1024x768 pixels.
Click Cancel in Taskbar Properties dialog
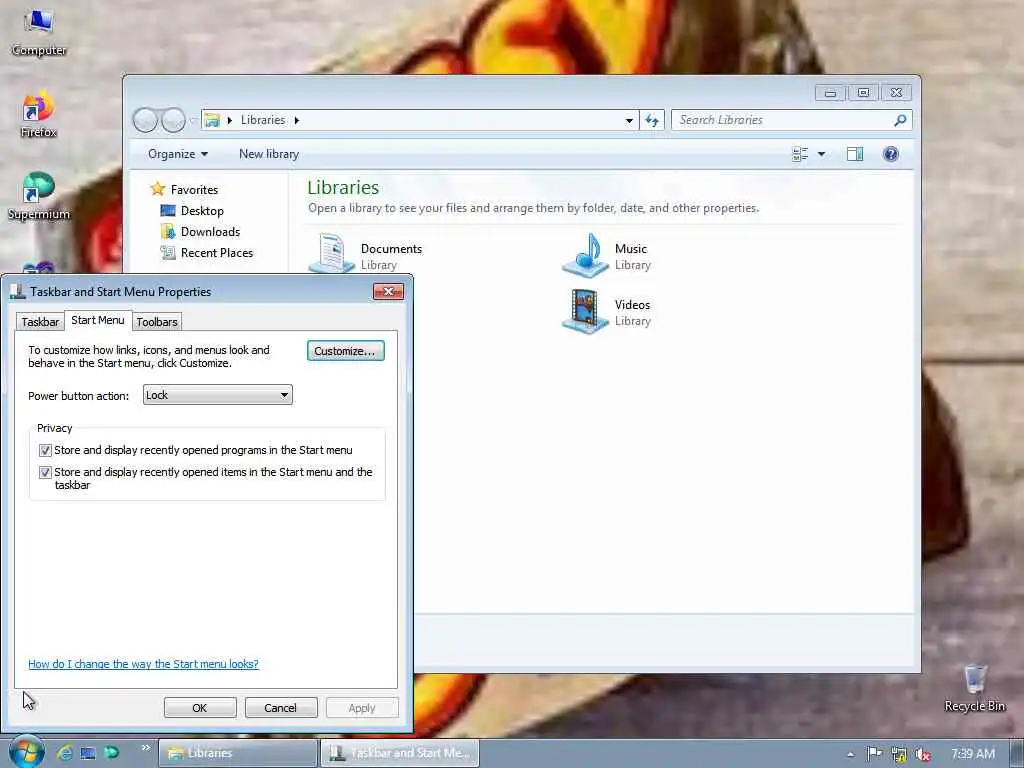[281, 708]
